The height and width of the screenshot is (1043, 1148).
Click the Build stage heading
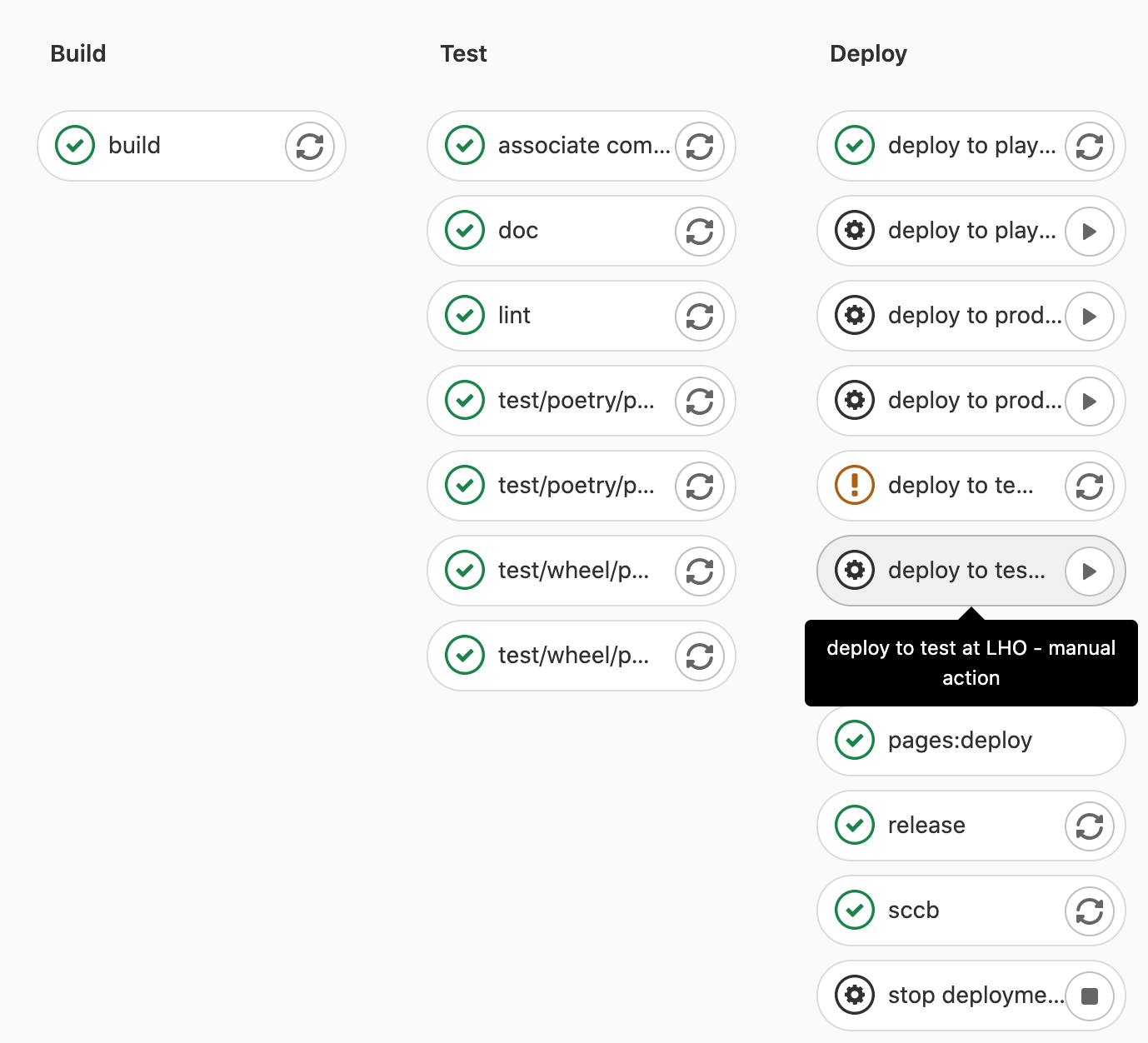coord(78,54)
